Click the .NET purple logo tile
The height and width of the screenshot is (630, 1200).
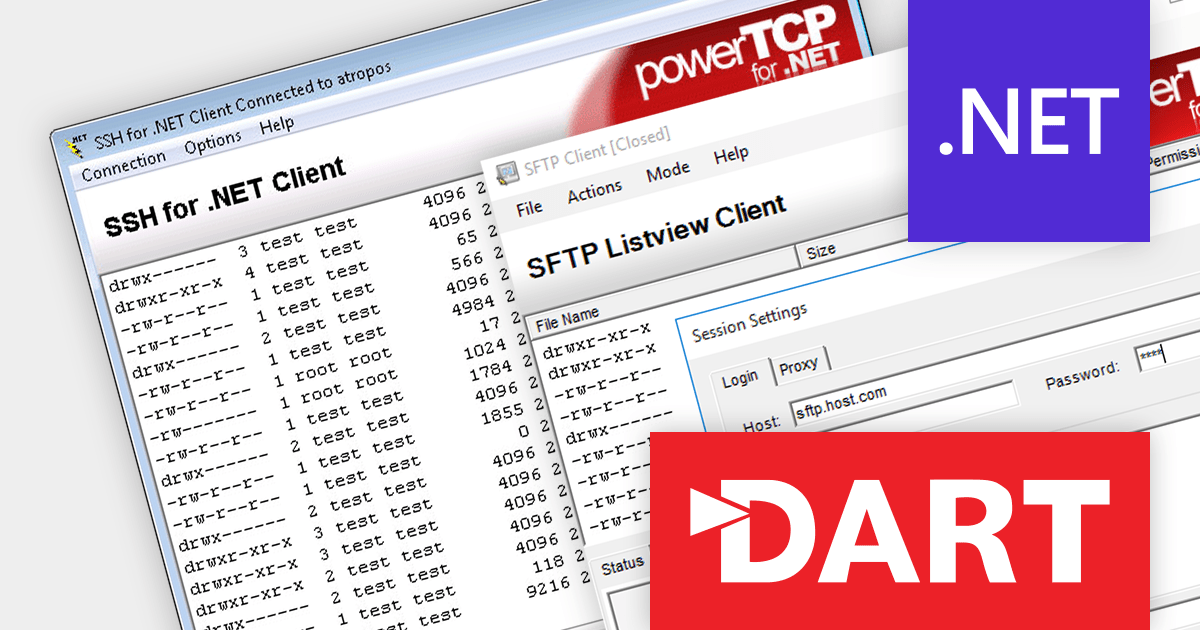click(1028, 121)
